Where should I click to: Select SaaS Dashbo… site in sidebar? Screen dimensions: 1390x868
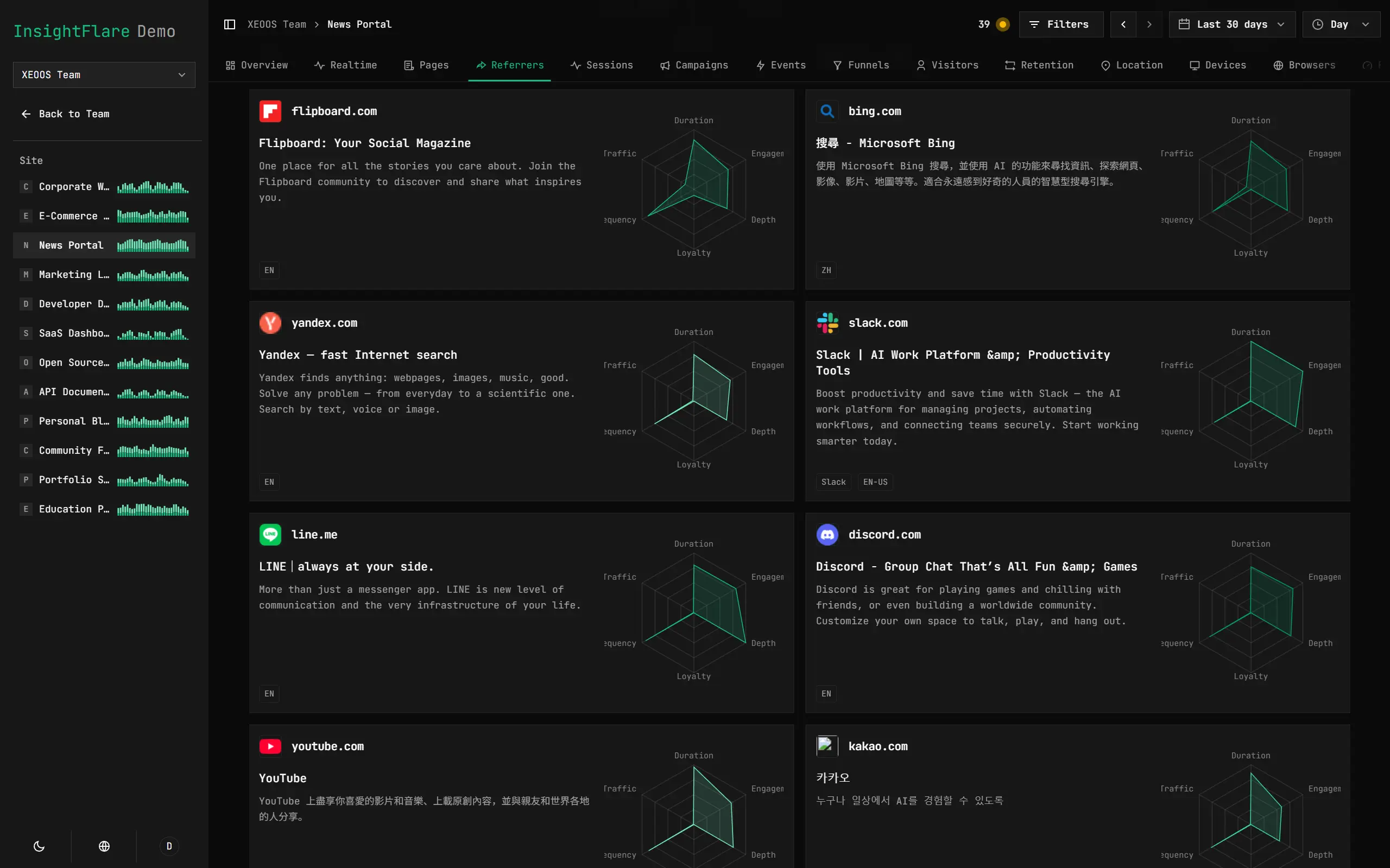[x=104, y=333]
